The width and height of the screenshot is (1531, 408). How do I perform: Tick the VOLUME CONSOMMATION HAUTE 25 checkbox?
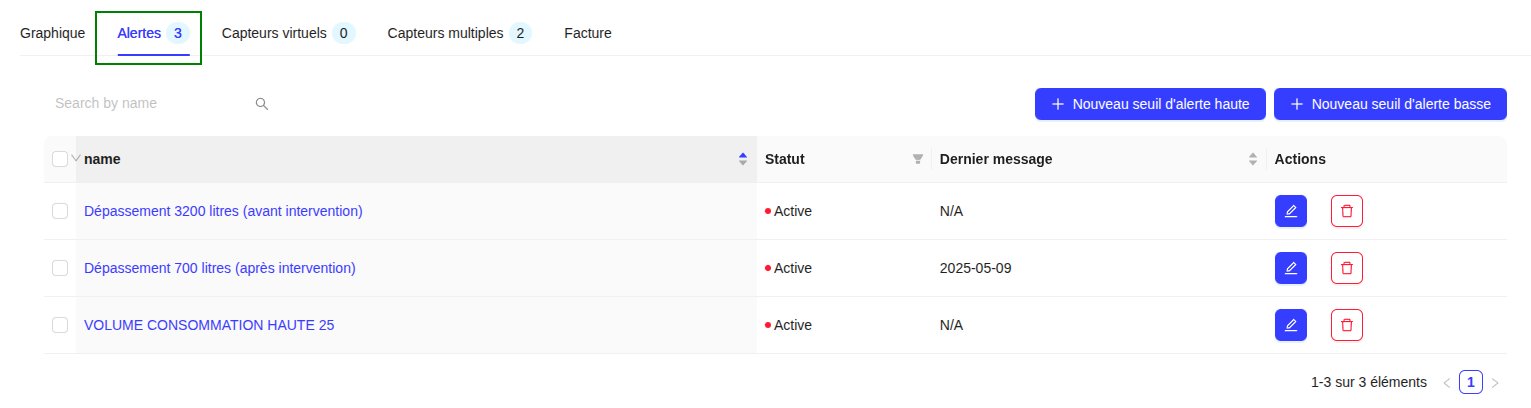point(60,325)
